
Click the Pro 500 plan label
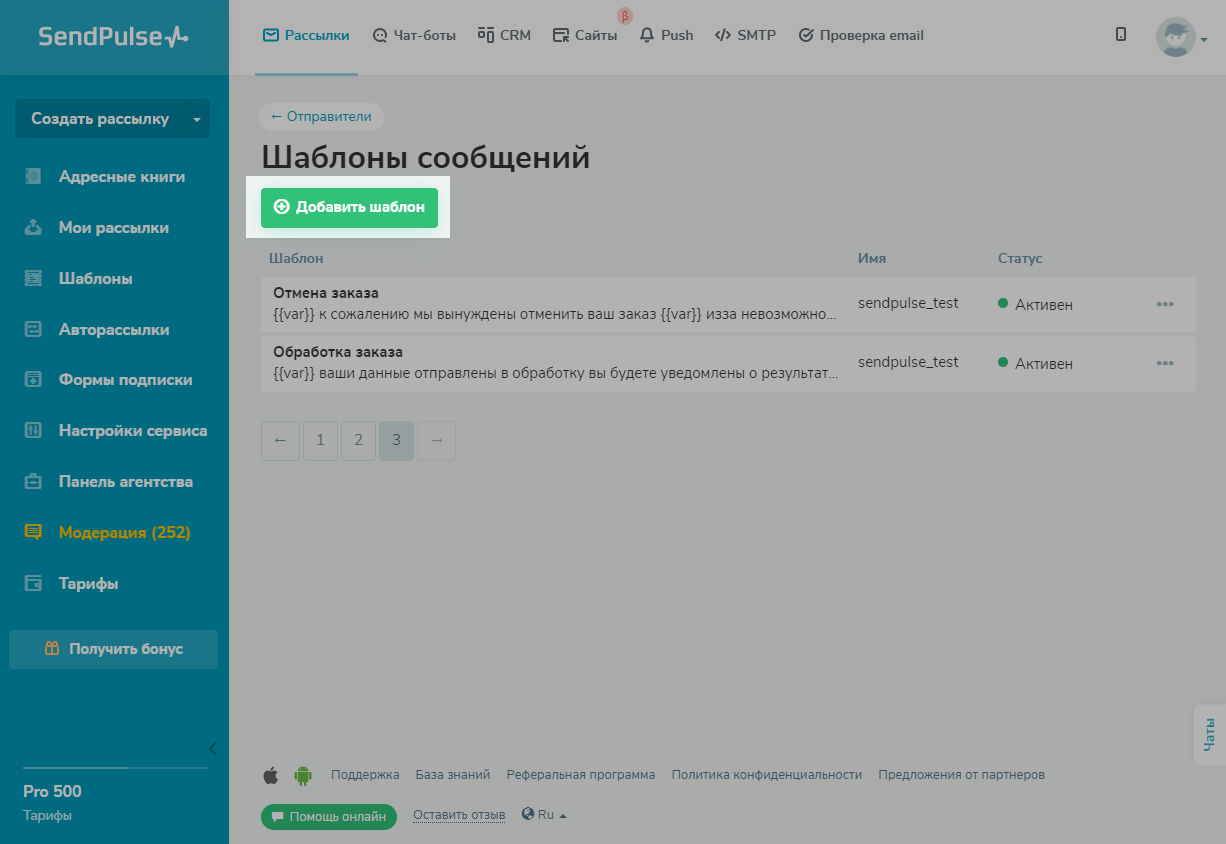[52, 792]
